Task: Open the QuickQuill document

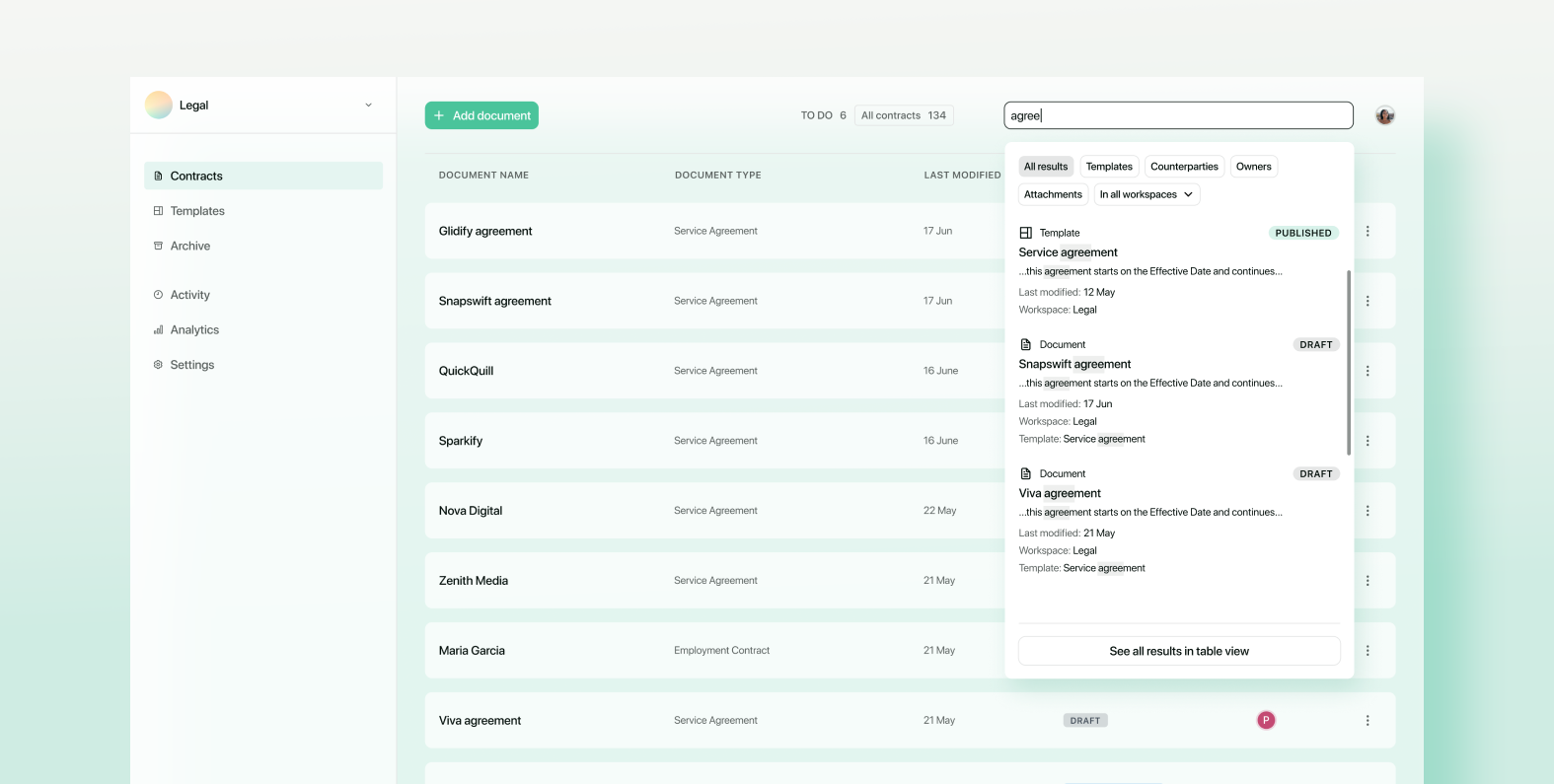Action: (x=466, y=371)
